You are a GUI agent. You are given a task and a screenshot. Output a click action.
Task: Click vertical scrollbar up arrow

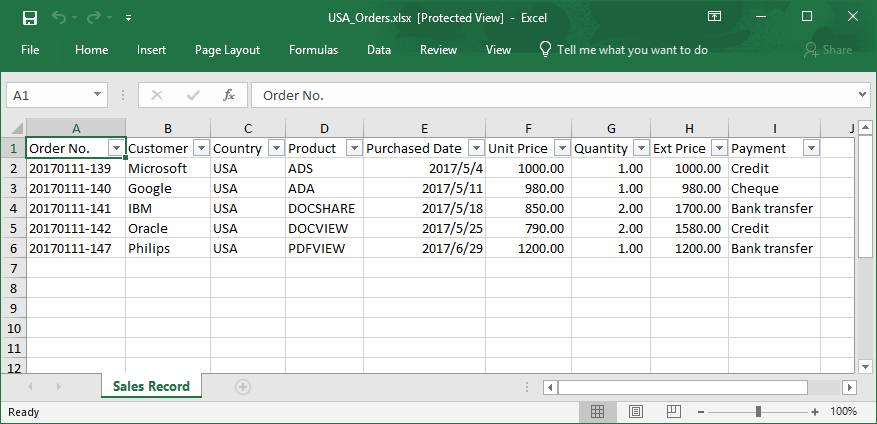(865, 128)
